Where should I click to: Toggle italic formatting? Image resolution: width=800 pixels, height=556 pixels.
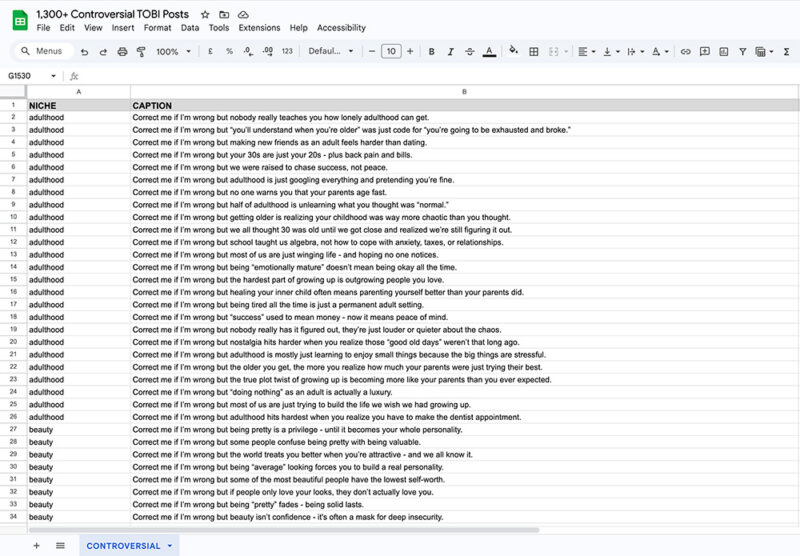[x=450, y=51]
